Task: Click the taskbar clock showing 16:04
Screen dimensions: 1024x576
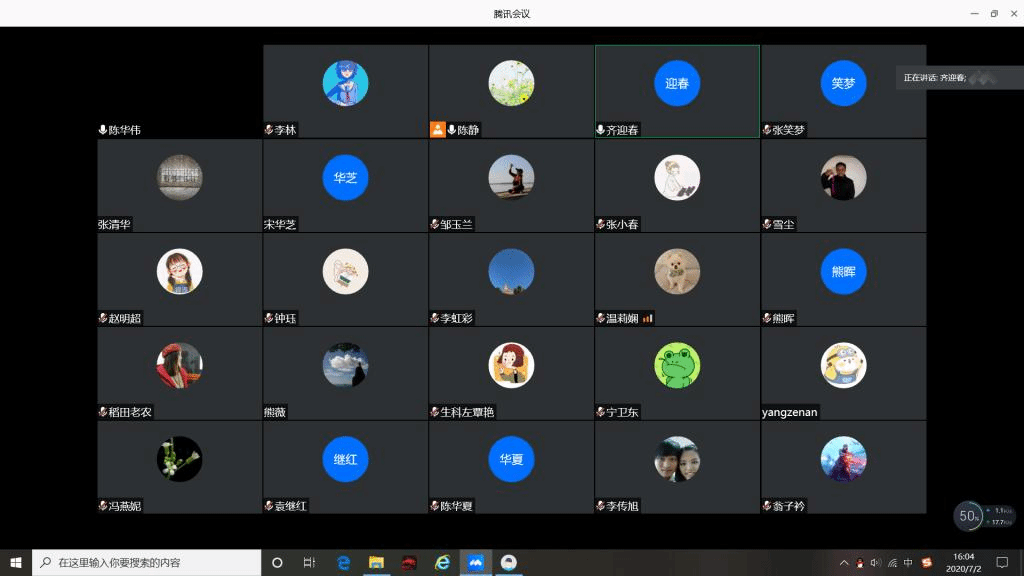Action: [x=963, y=562]
